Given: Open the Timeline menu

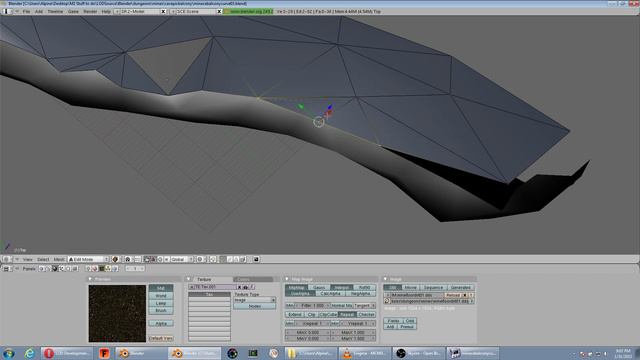Looking at the screenshot, I should [x=55, y=11].
